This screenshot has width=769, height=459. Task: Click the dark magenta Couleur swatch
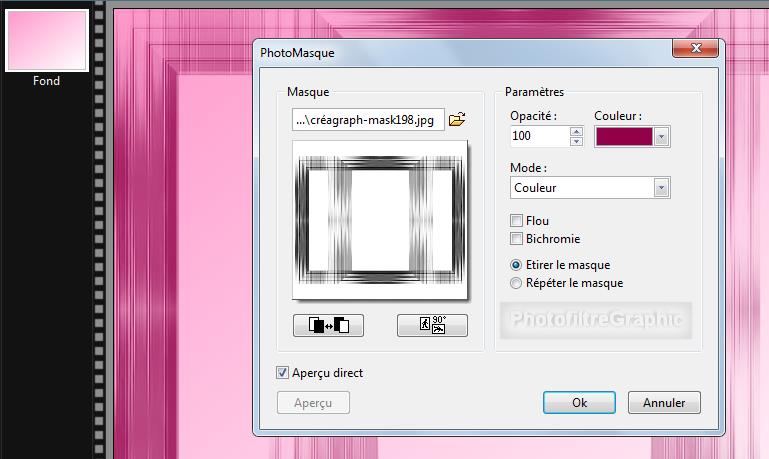(x=624, y=137)
